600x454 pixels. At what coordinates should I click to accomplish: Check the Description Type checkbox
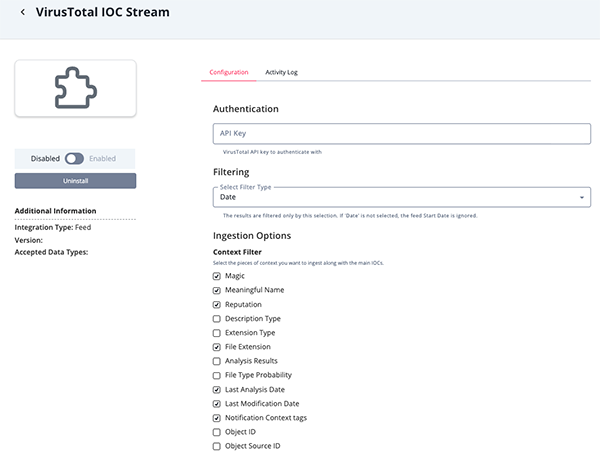coord(217,318)
